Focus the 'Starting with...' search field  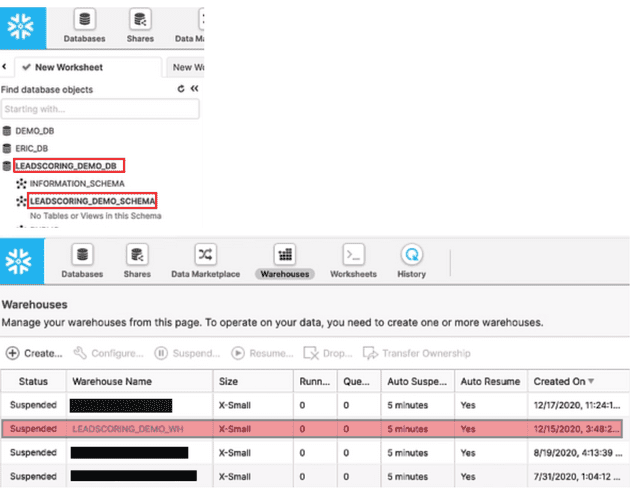click(100, 109)
